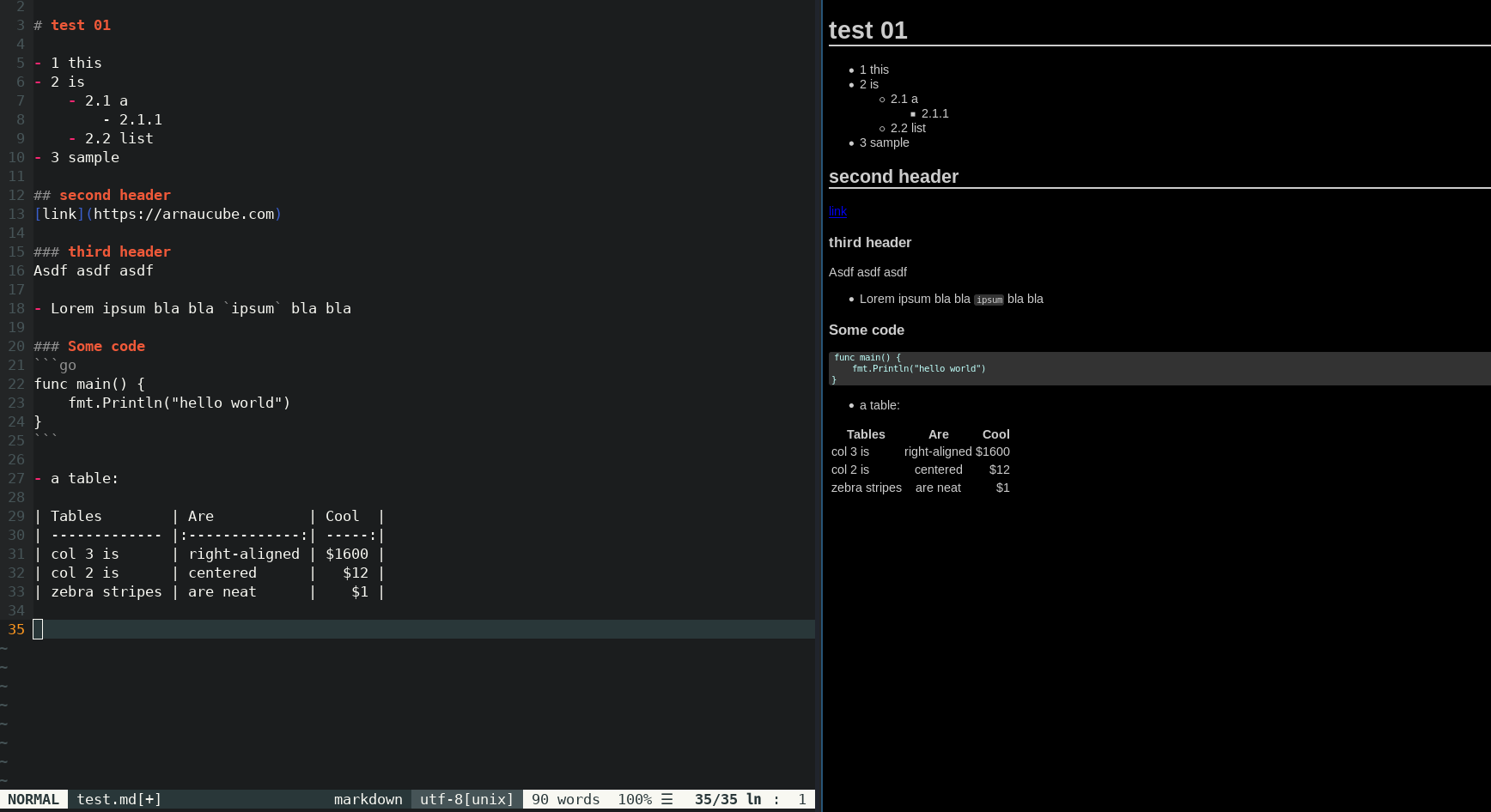Screen dimensions: 1491x812
Task: Click the square bullet before '2.1.1'
Action: (913, 113)
